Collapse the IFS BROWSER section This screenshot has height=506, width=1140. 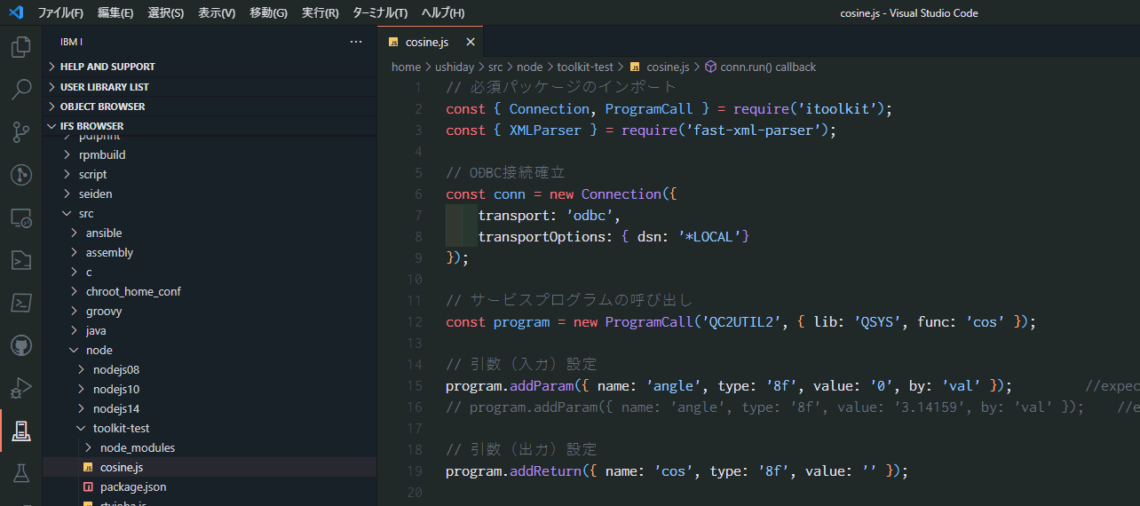[x=91, y=126]
